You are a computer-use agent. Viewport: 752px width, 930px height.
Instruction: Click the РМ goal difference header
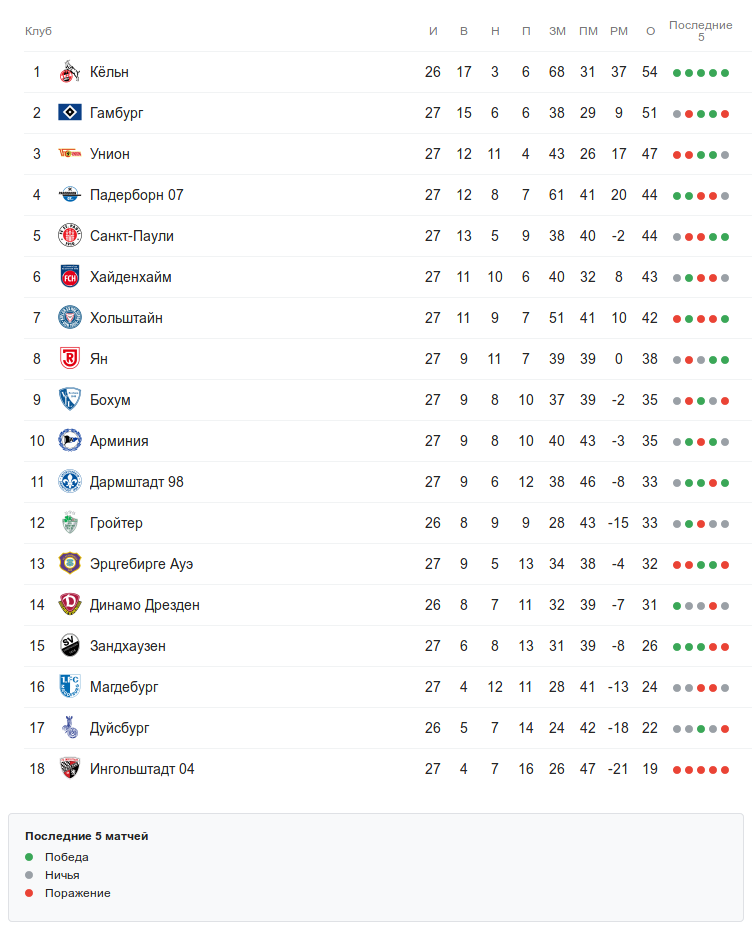[619, 31]
